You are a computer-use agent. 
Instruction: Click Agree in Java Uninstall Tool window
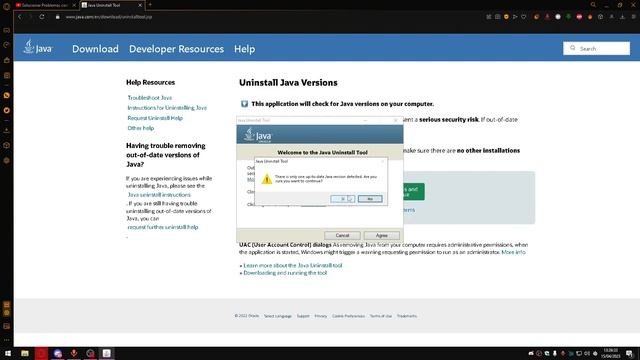(382, 236)
